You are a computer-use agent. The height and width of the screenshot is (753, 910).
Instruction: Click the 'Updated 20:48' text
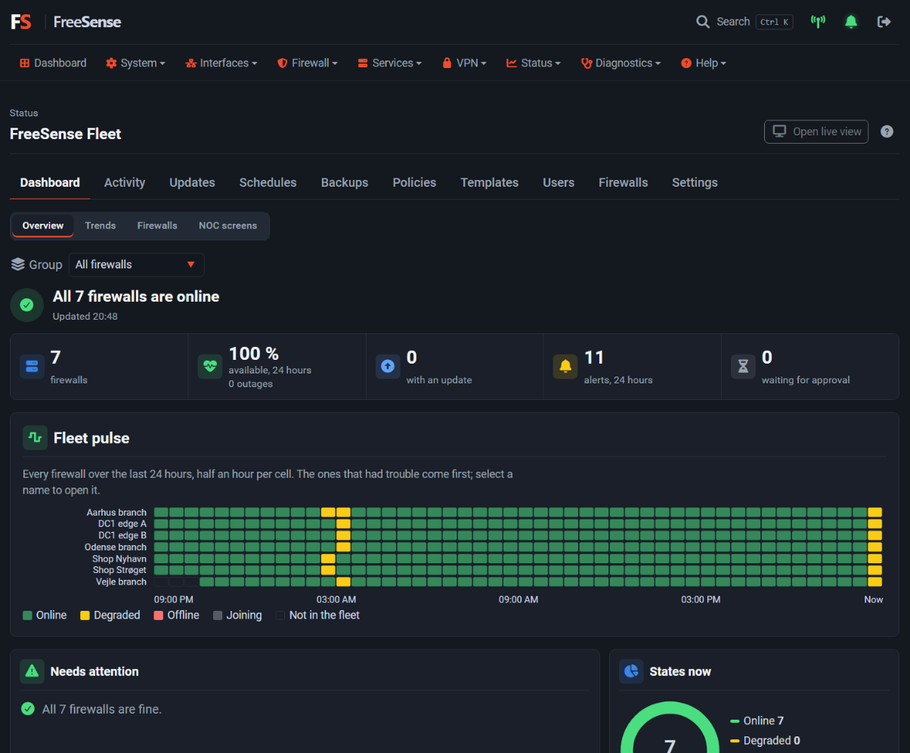(x=85, y=316)
